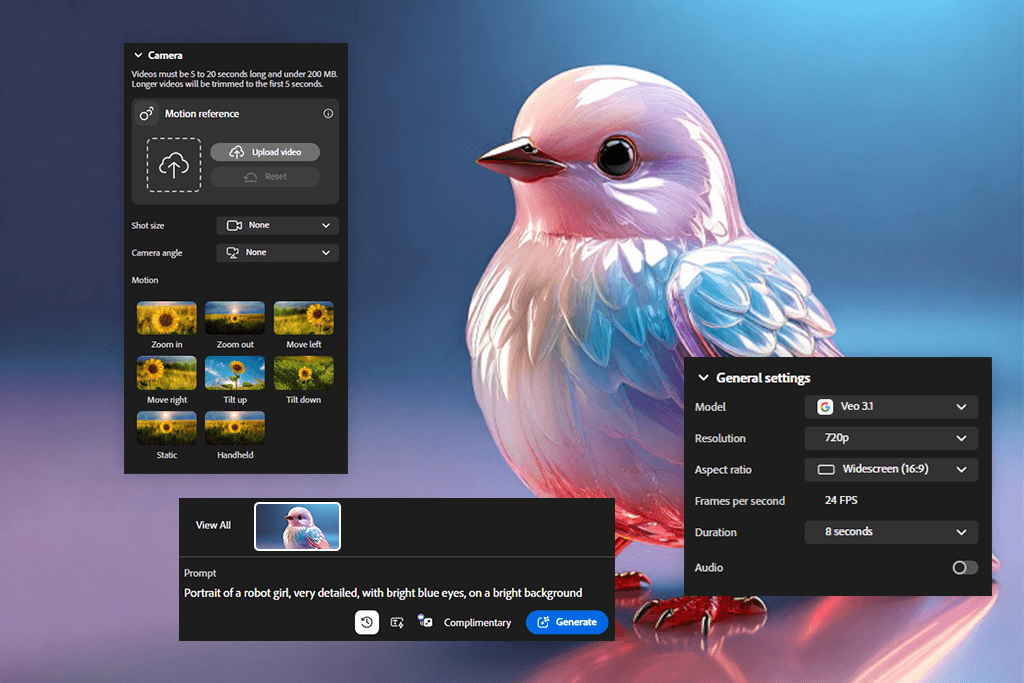This screenshot has width=1024, height=683.
Task: Select the Static motion thumbnail
Action: coord(167,428)
